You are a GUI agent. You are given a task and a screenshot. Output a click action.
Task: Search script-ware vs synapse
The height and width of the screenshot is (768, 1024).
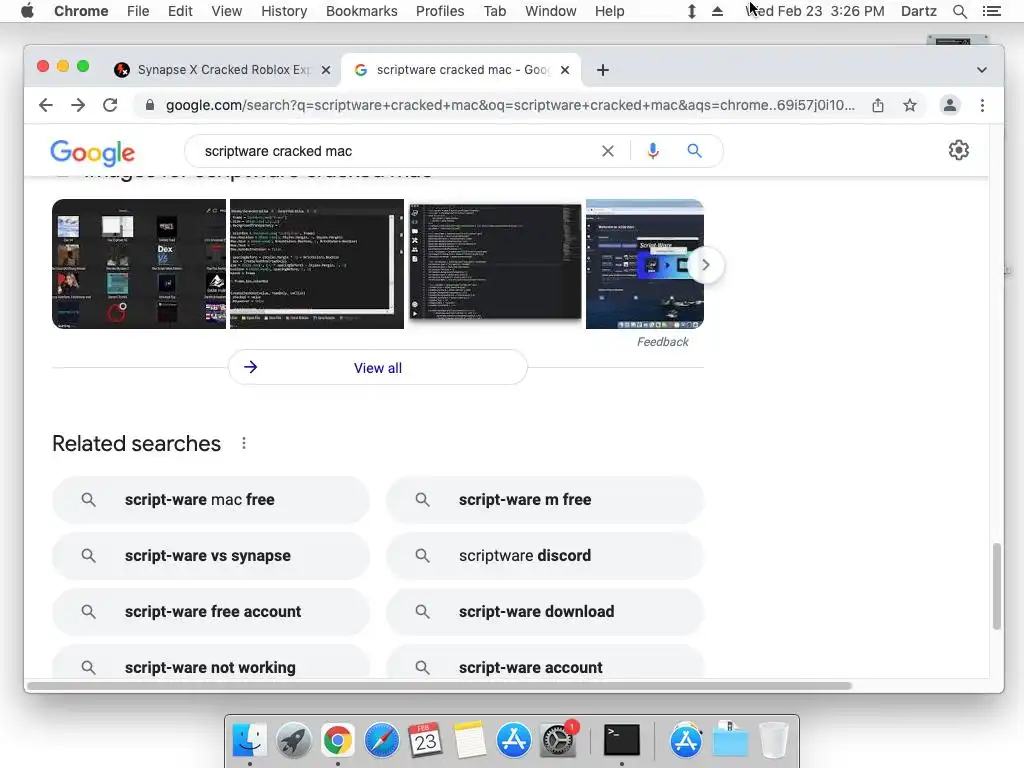tap(211, 556)
